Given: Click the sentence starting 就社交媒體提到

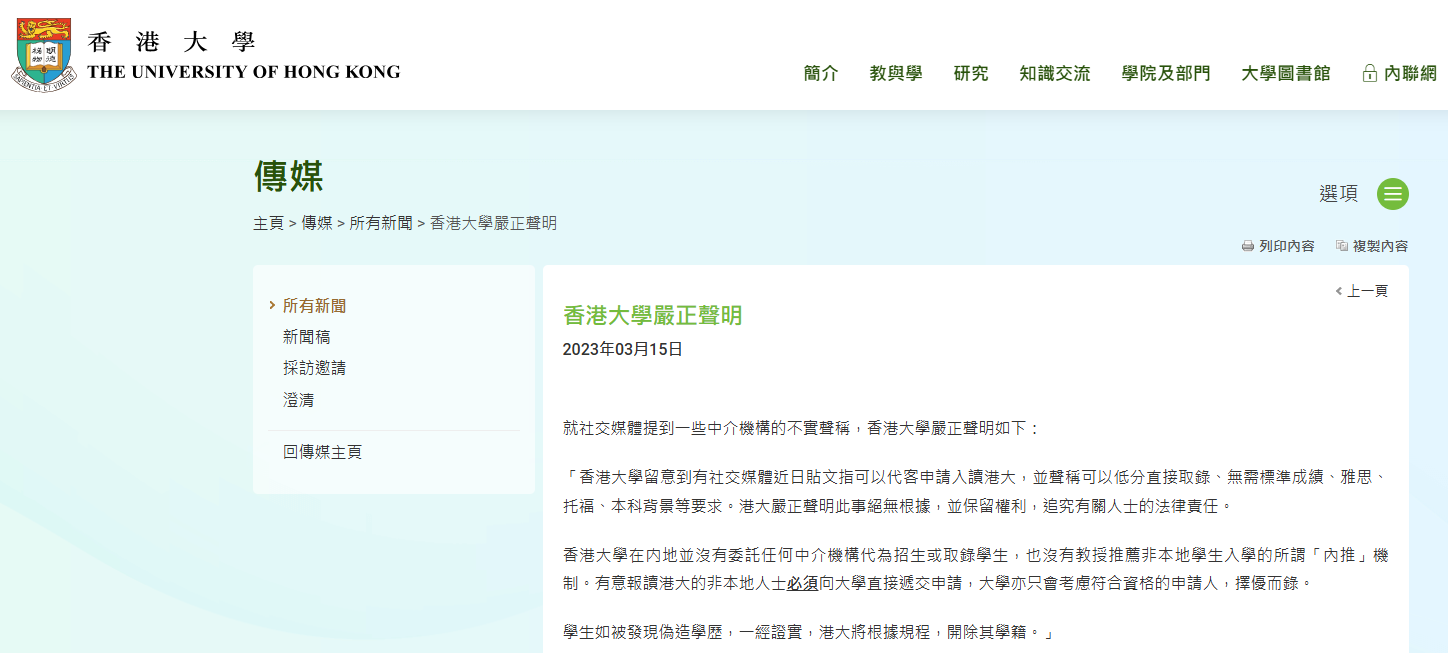Looking at the screenshot, I should pos(802,428).
